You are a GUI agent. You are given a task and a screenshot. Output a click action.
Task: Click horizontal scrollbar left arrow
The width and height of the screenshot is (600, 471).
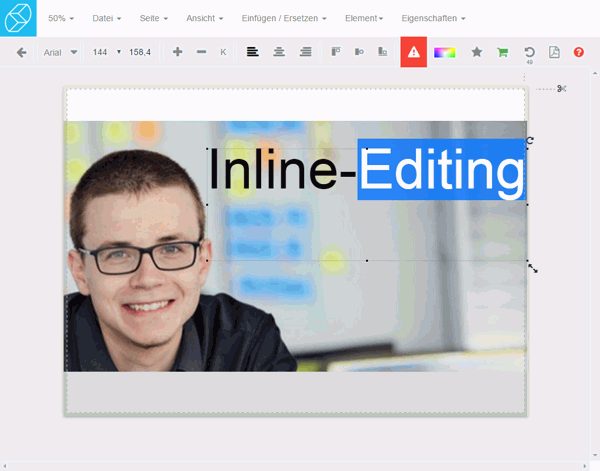click(5, 466)
